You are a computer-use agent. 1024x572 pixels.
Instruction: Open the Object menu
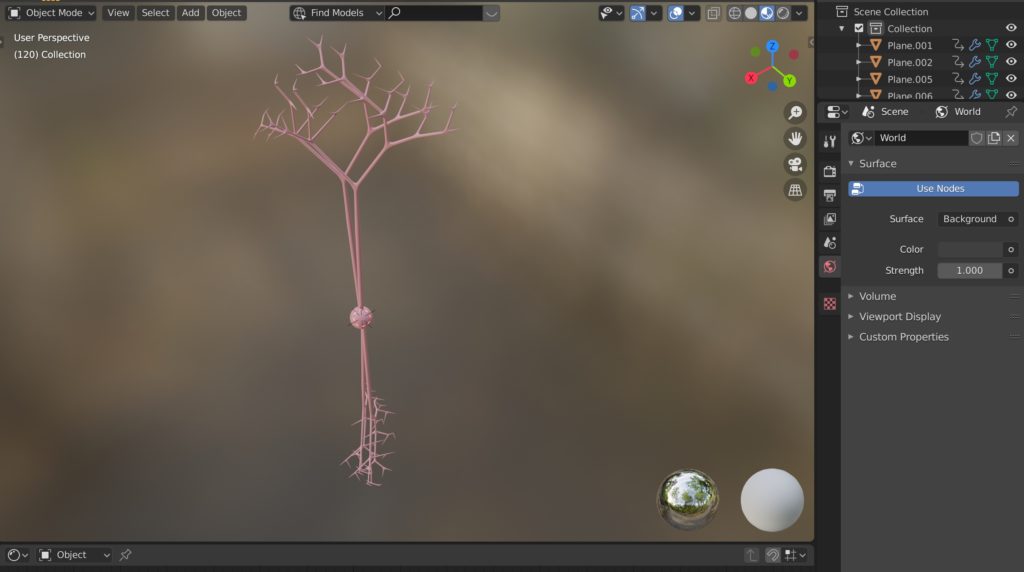coord(226,13)
